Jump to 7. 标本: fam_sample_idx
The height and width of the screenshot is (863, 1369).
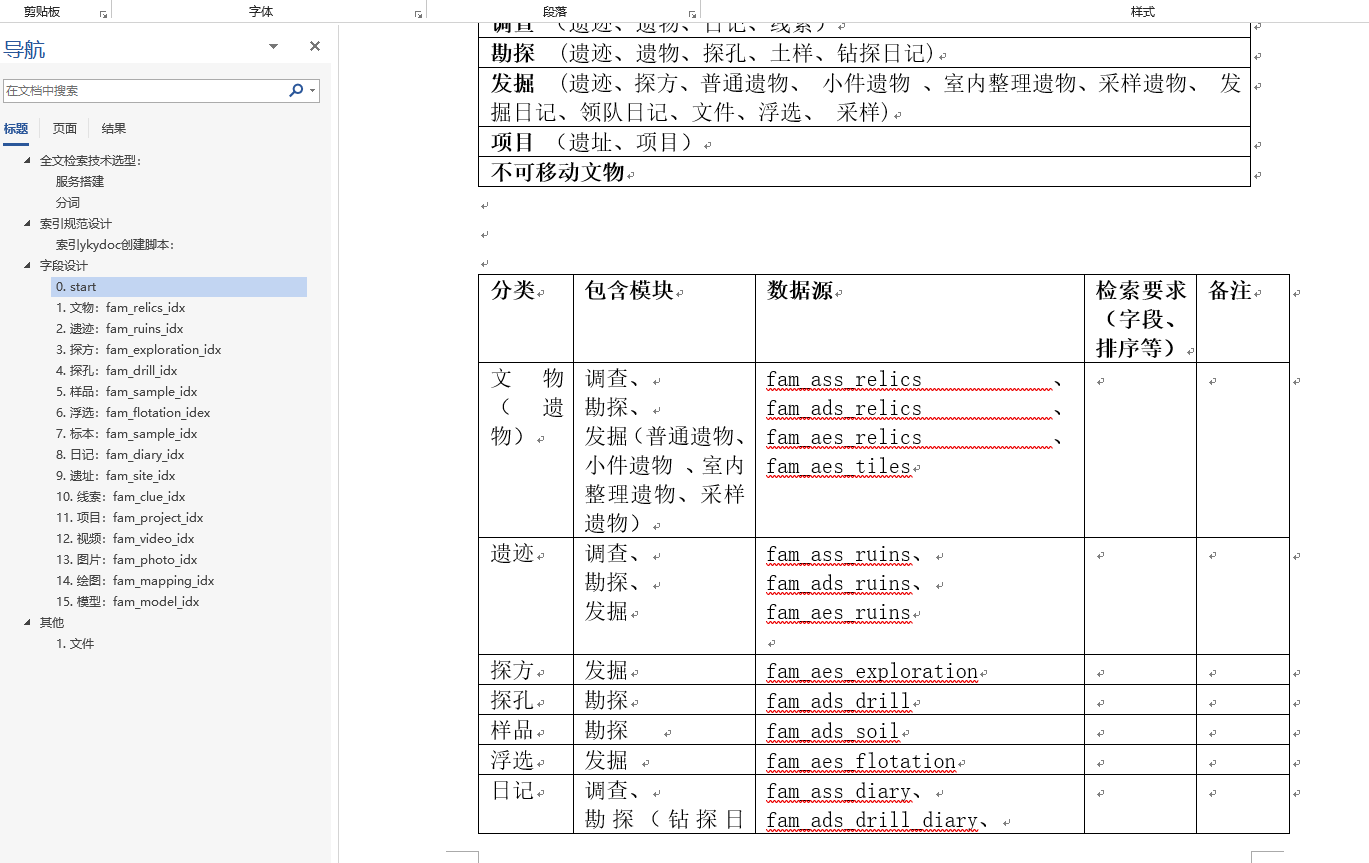127,433
